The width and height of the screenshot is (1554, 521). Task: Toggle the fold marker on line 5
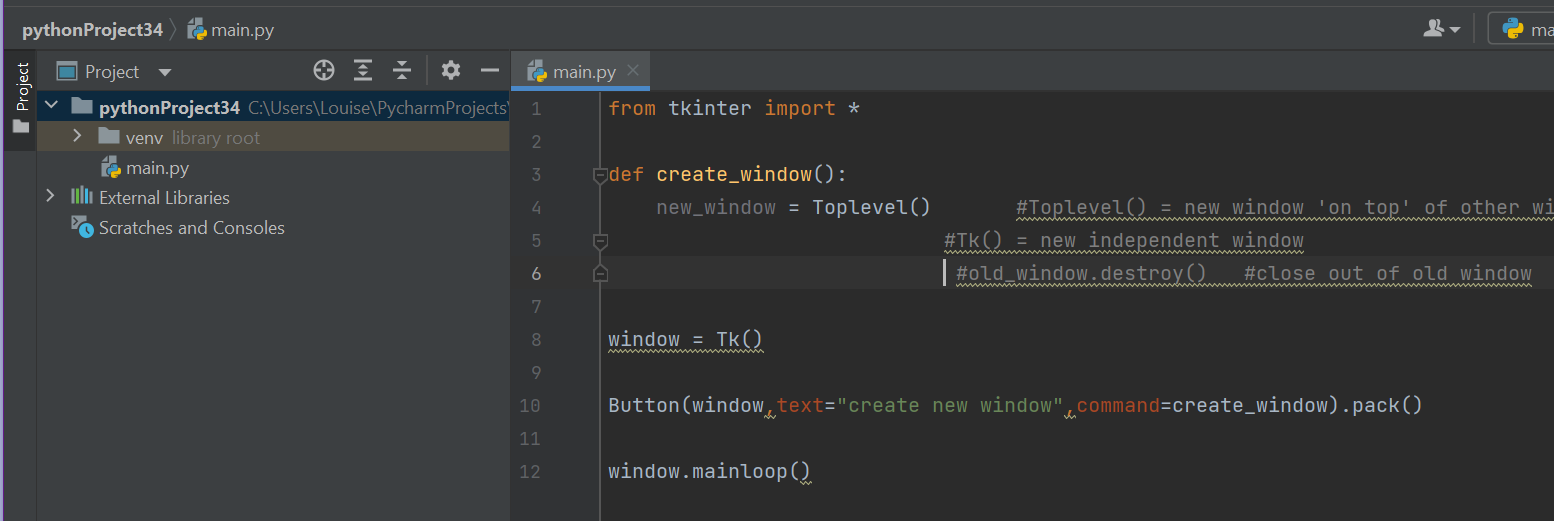point(600,241)
